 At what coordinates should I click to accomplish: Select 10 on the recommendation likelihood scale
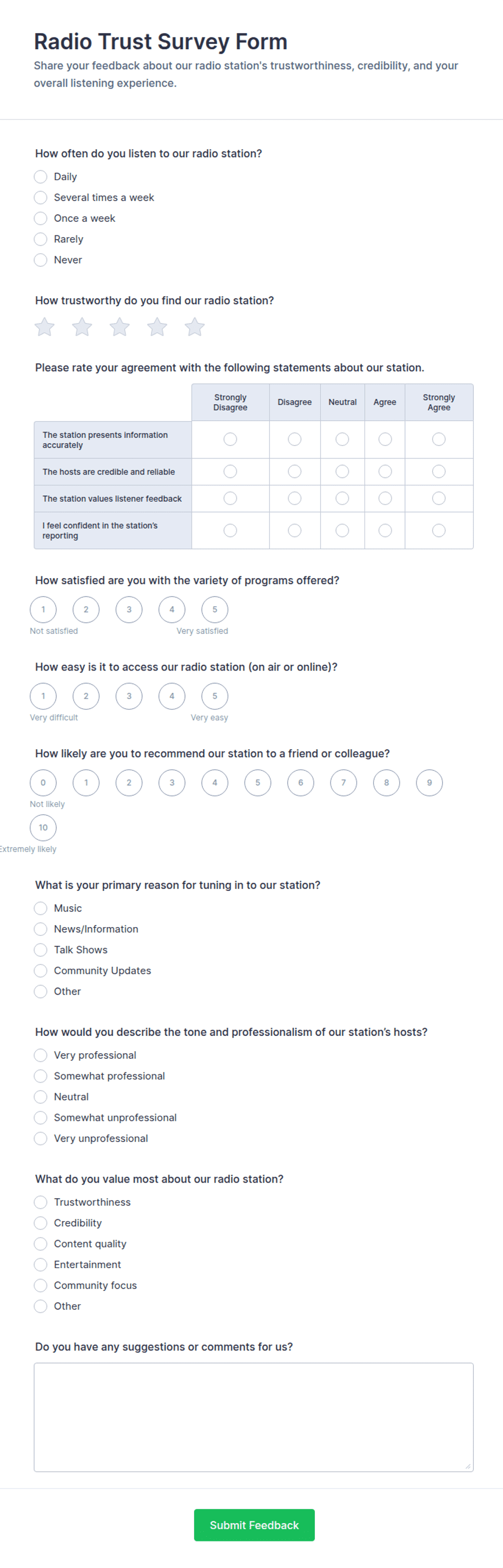pyautogui.click(x=43, y=827)
